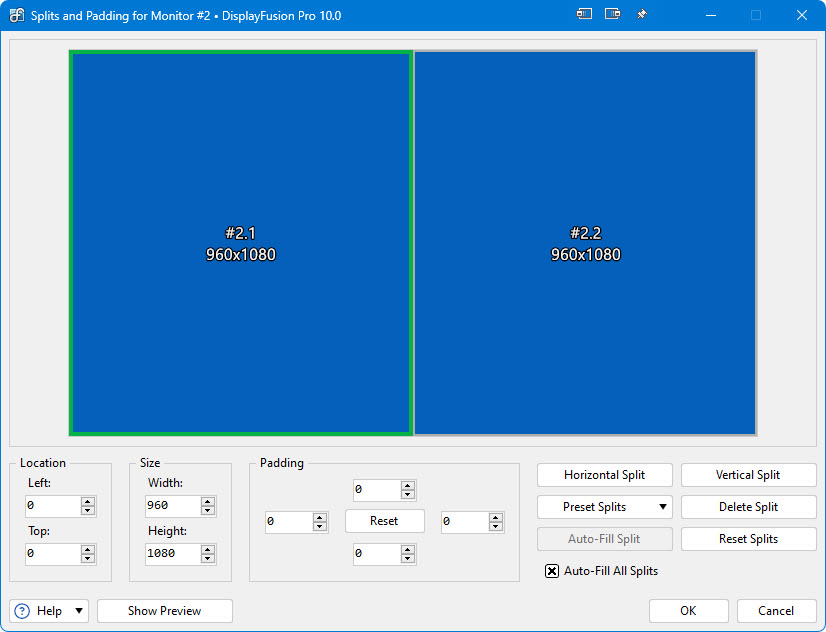826x632 pixels.
Task: Click the Horizontal Split button
Action: click(x=604, y=475)
